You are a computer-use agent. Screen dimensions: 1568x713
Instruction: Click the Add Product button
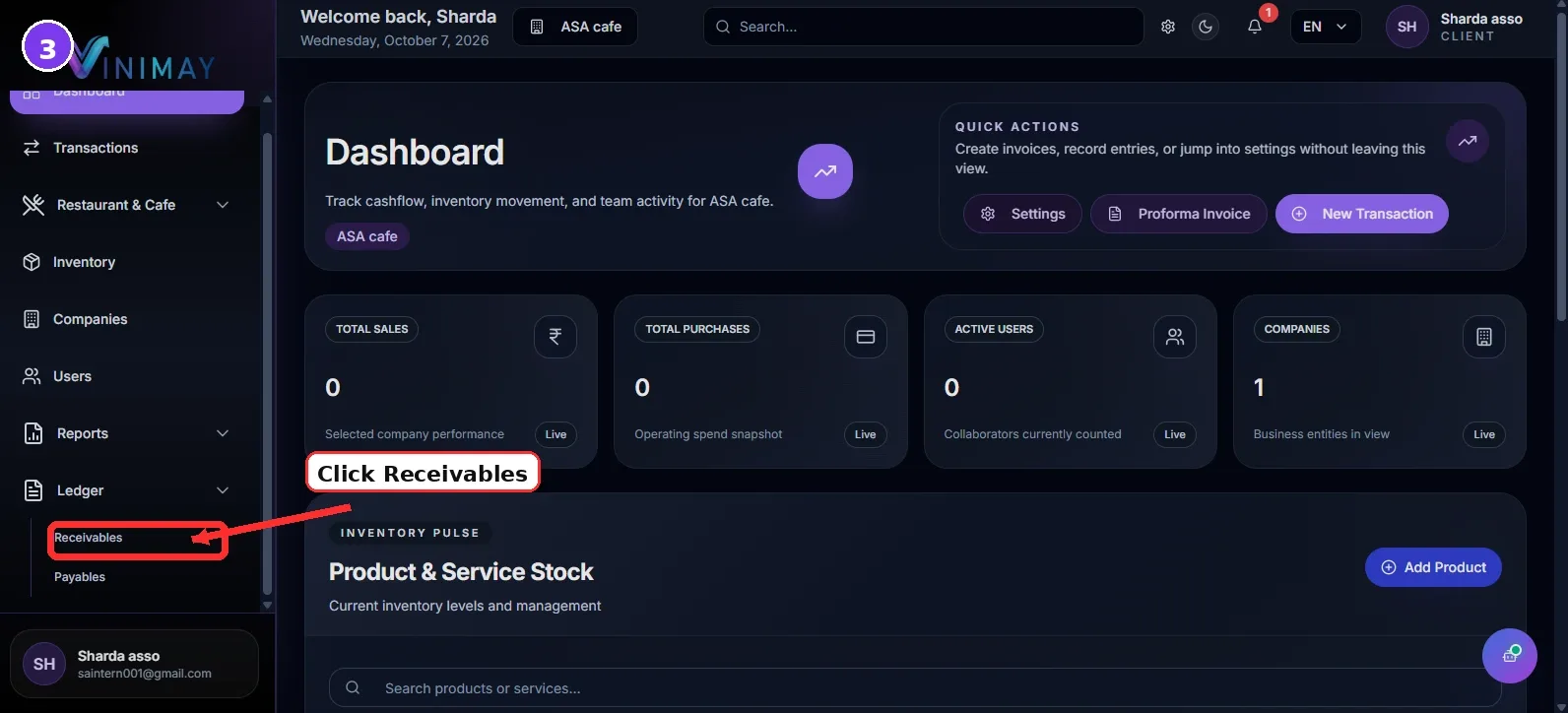point(1433,567)
